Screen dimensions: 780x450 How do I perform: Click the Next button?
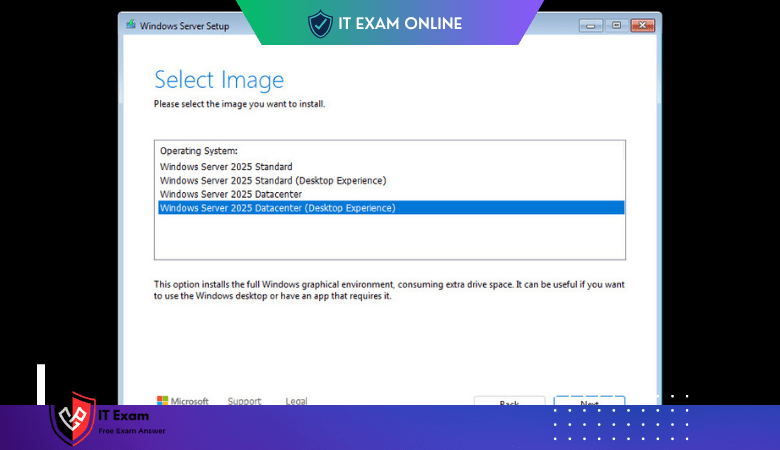coord(589,401)
